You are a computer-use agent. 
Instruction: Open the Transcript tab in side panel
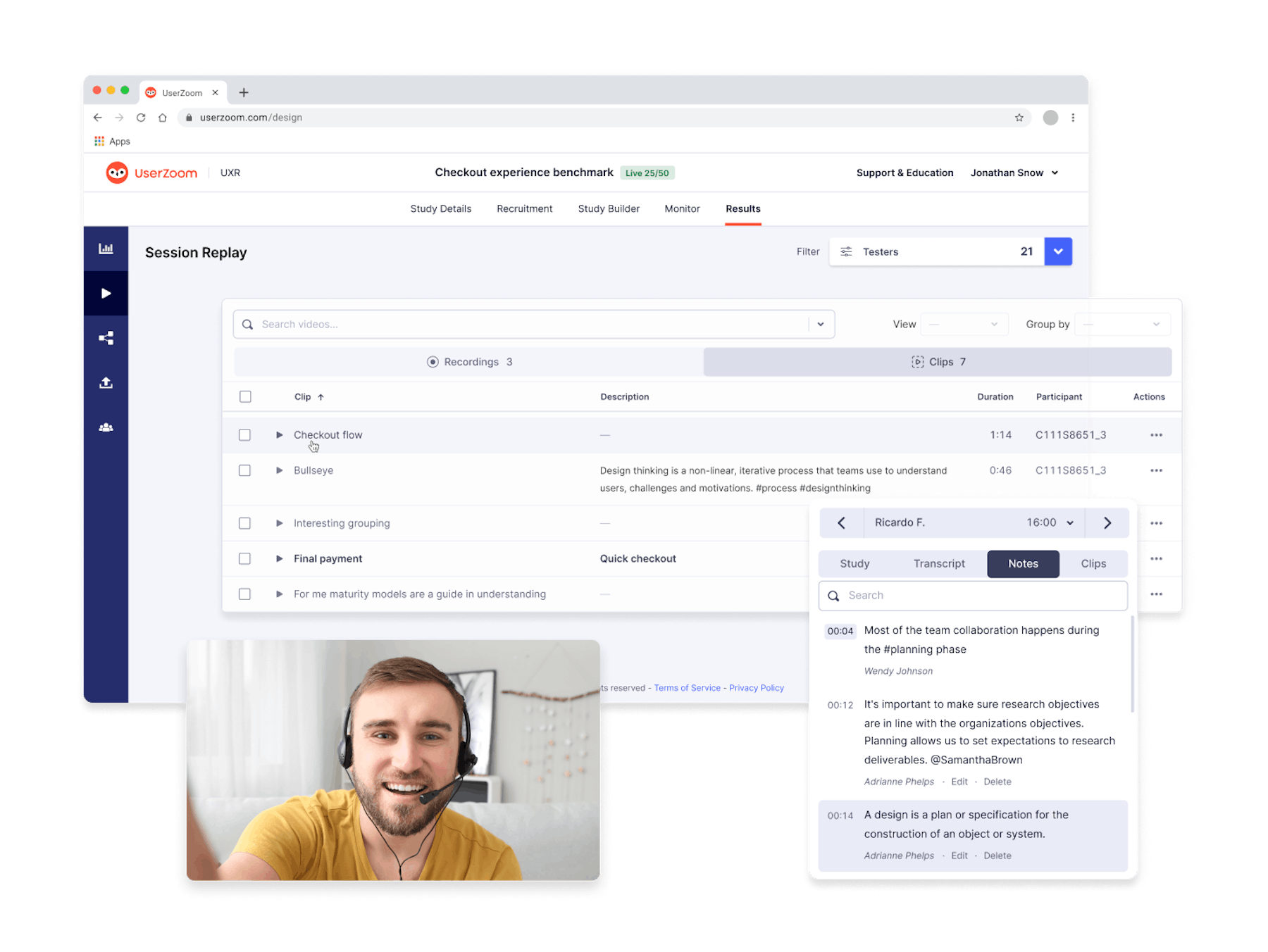[939, 563]
